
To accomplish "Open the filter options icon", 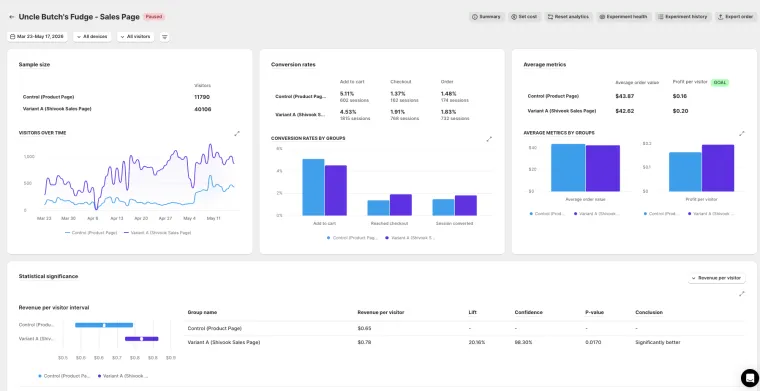I will point(165,37).
